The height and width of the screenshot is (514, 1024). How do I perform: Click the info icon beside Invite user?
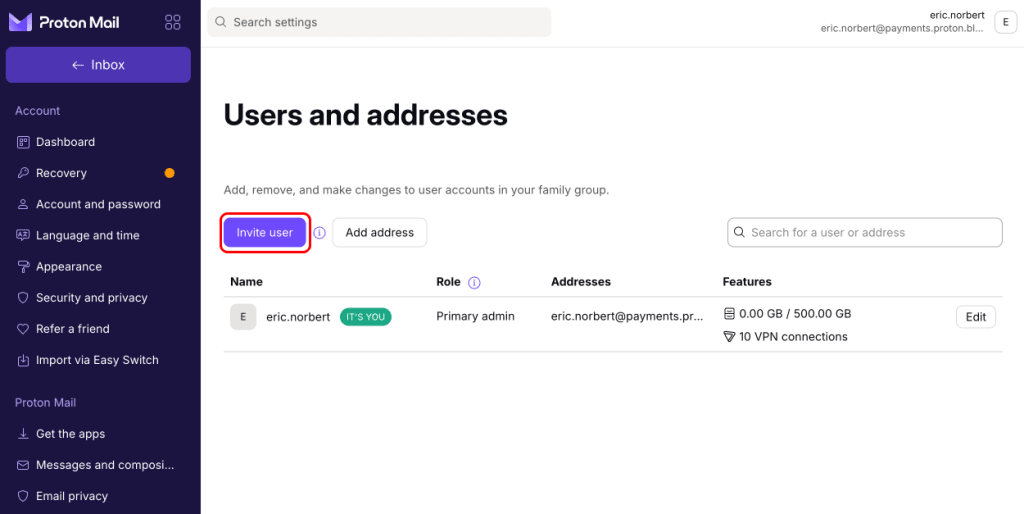320,233
